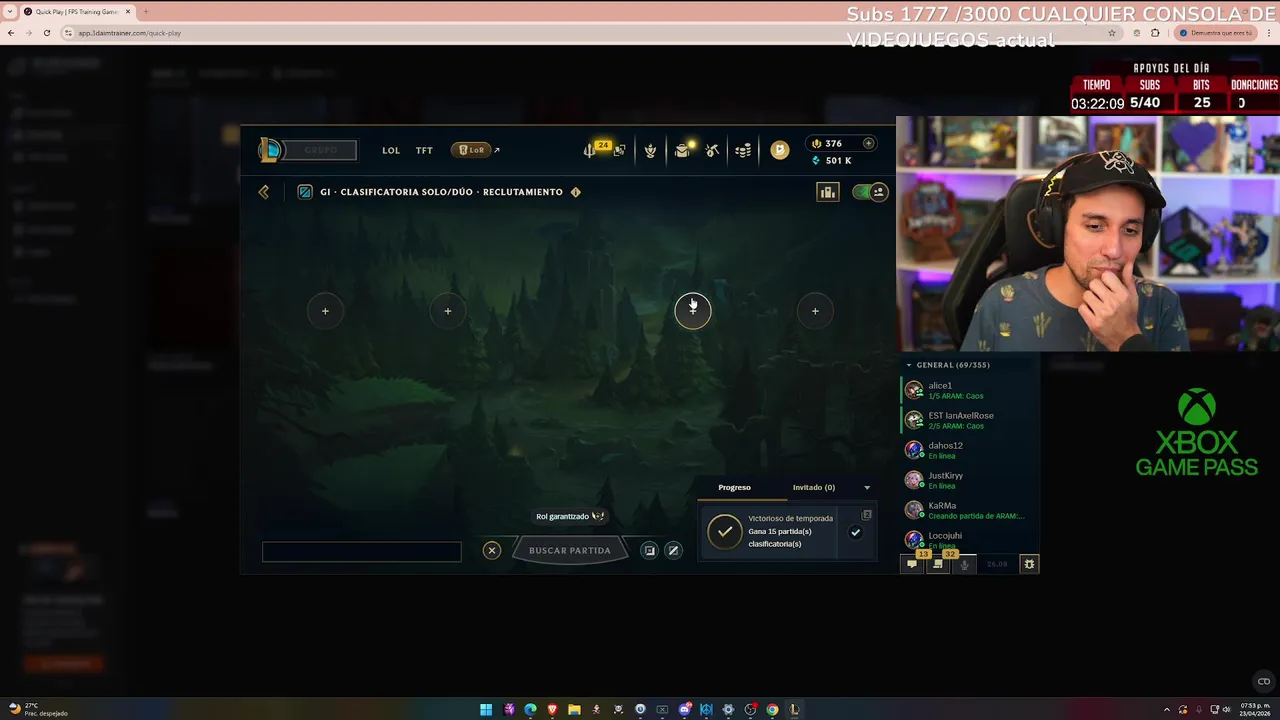Select friend JustKiryy
Viewport: 1280px width, 720px height.
[970, 480]
